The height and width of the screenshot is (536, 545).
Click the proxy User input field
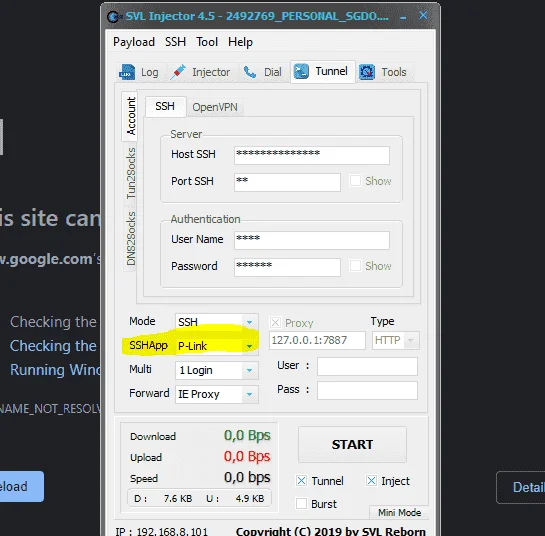tap(367, 366)
